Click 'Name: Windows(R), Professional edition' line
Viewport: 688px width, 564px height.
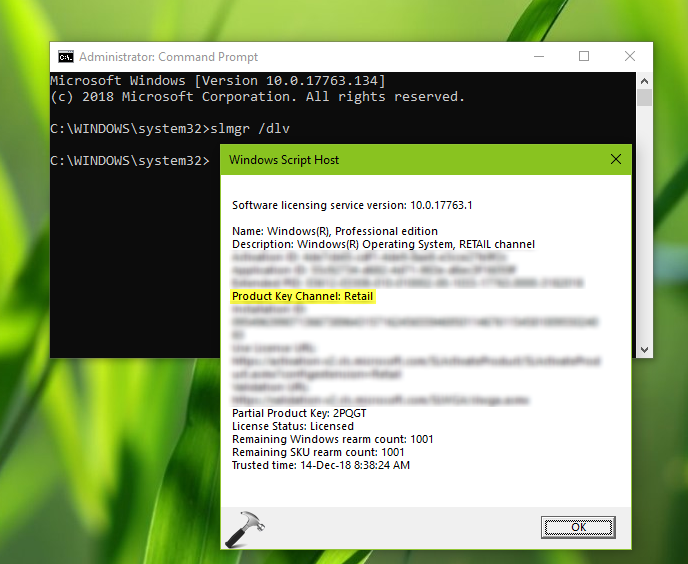(x=335, y=231)
